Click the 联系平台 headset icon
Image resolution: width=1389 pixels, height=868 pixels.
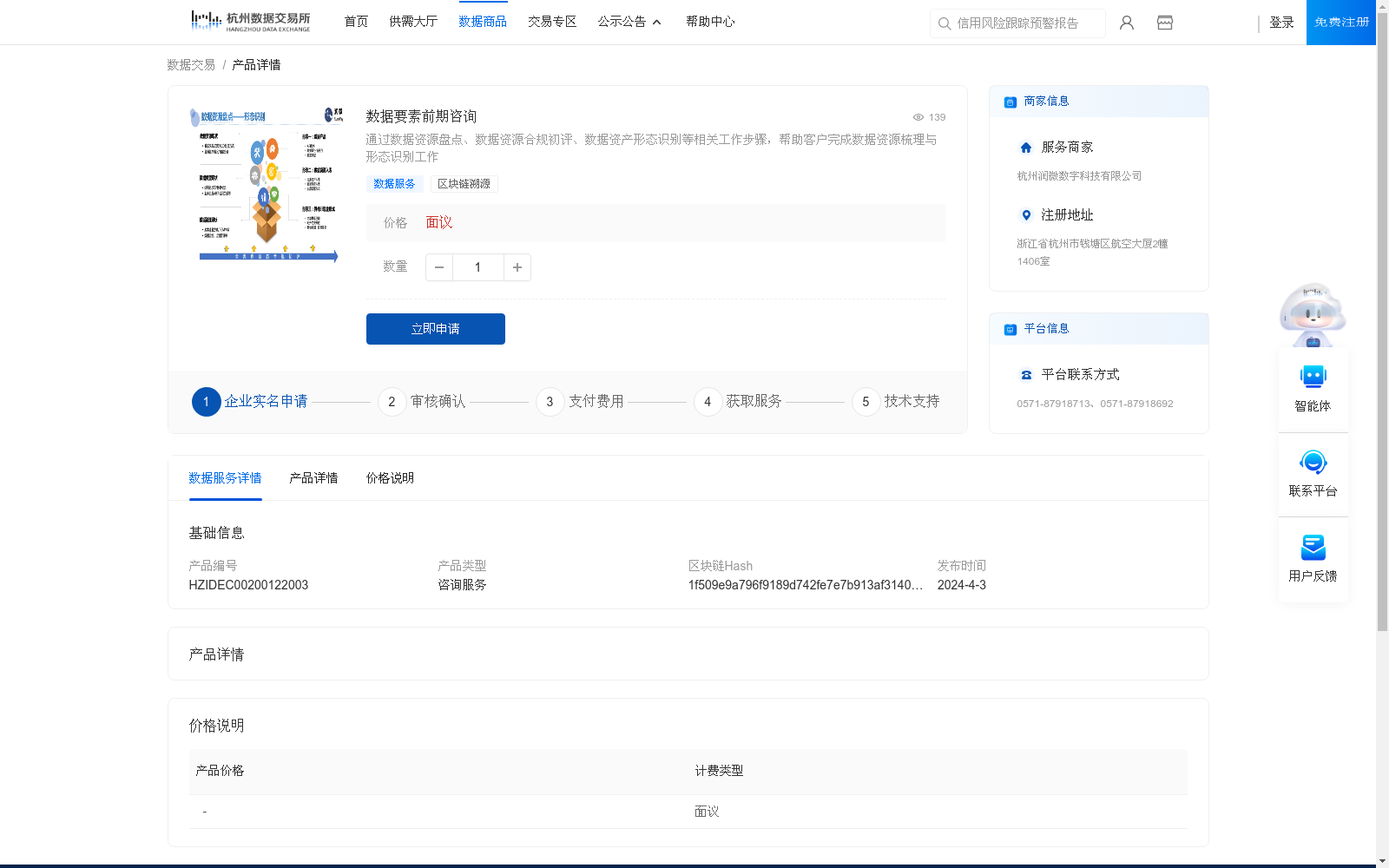[x=1313, y=462]
